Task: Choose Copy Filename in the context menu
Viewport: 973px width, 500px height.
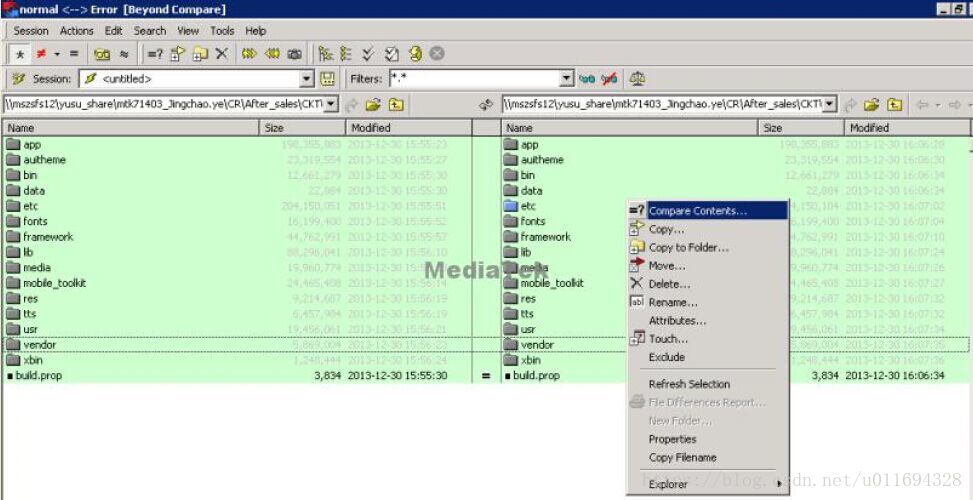Action: click(708, 457)
